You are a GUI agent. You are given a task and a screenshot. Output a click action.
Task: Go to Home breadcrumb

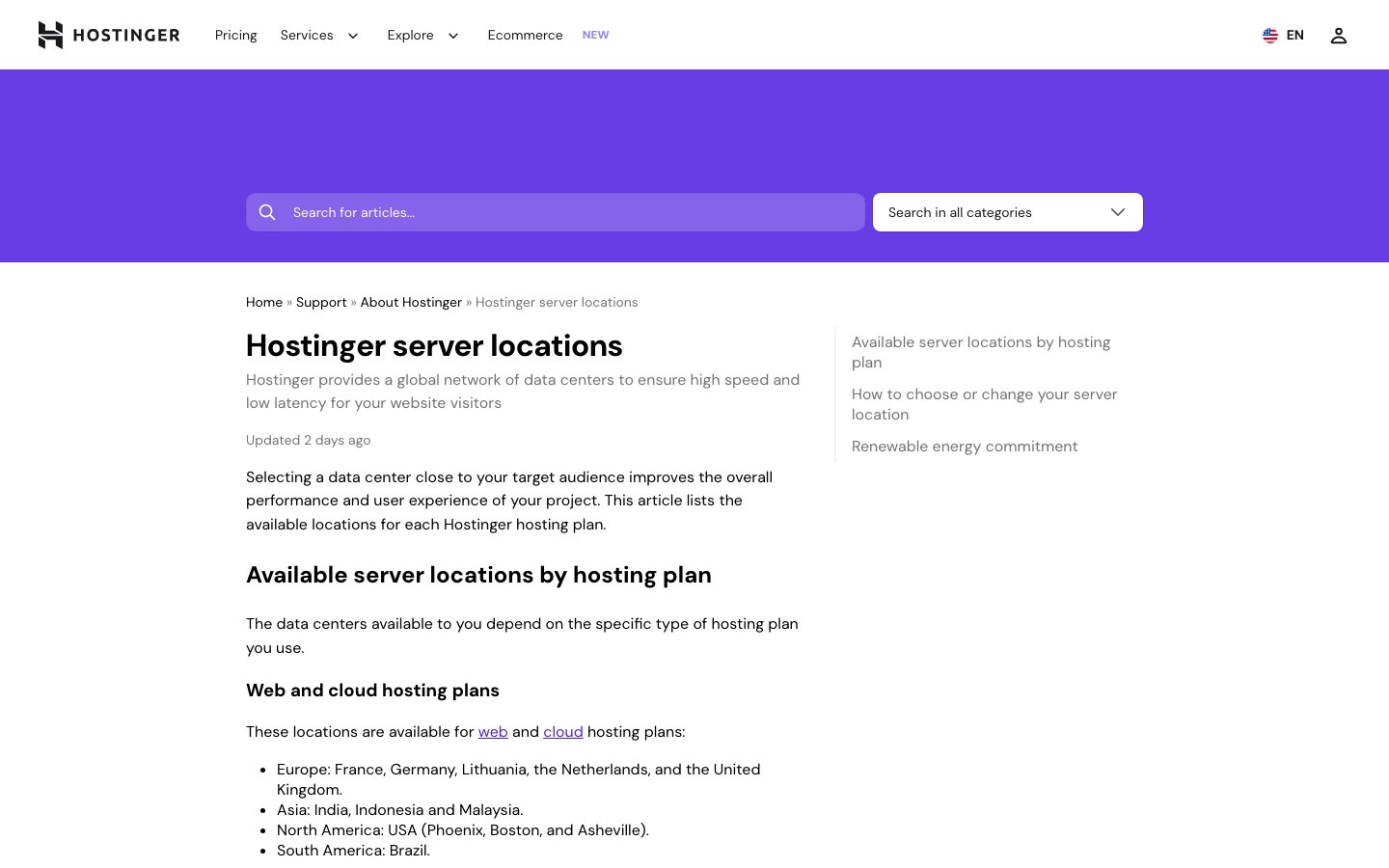click(264, 302)
